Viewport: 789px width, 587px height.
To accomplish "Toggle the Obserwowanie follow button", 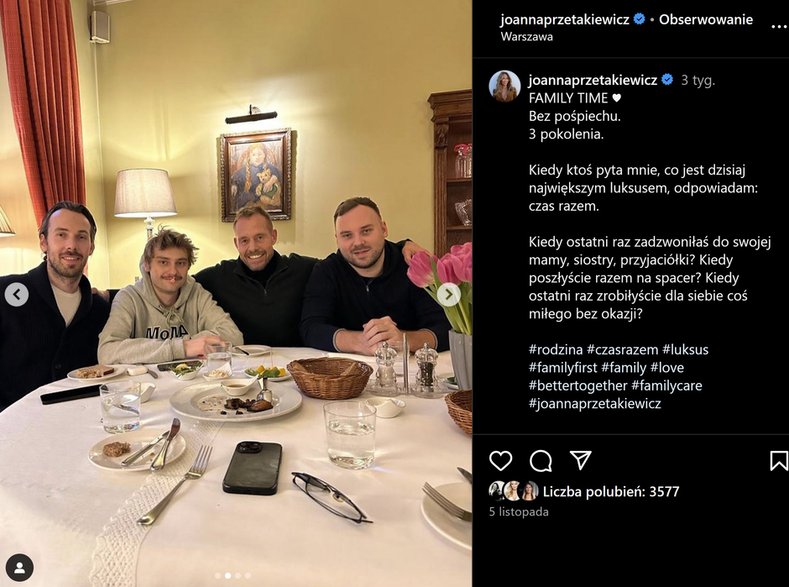I will [x=705, y=19].
